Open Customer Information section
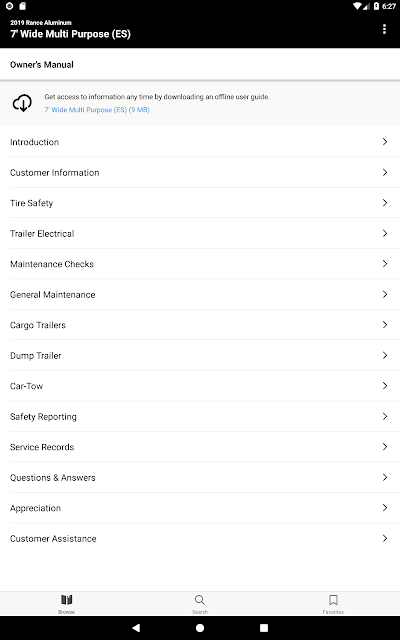 pos(200,173)
